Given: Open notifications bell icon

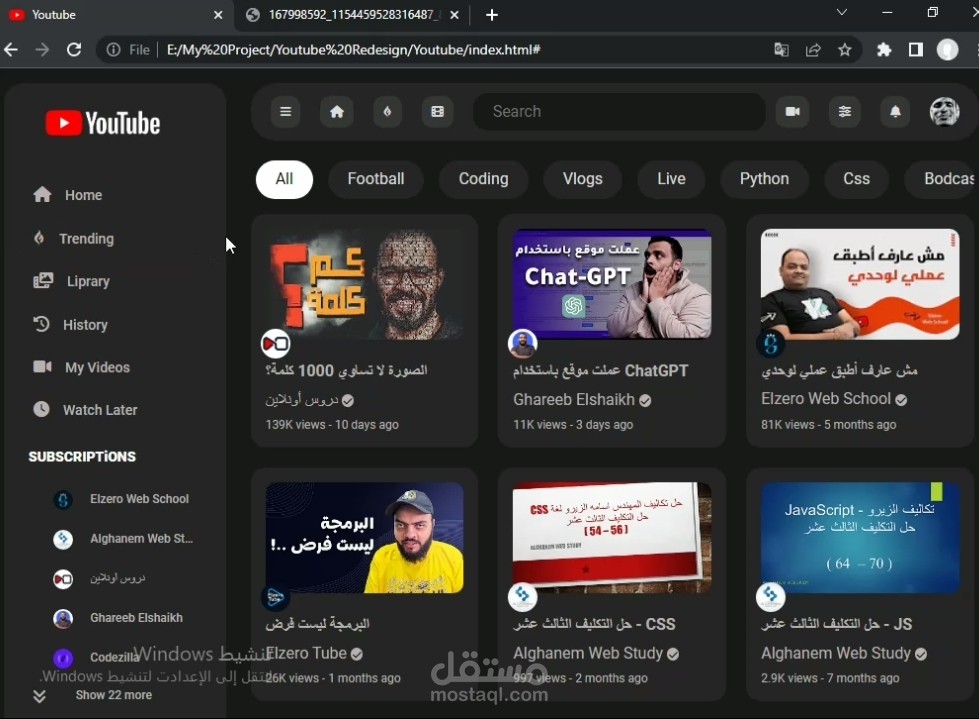Looking at the screenshot, I should pos(895,112).
